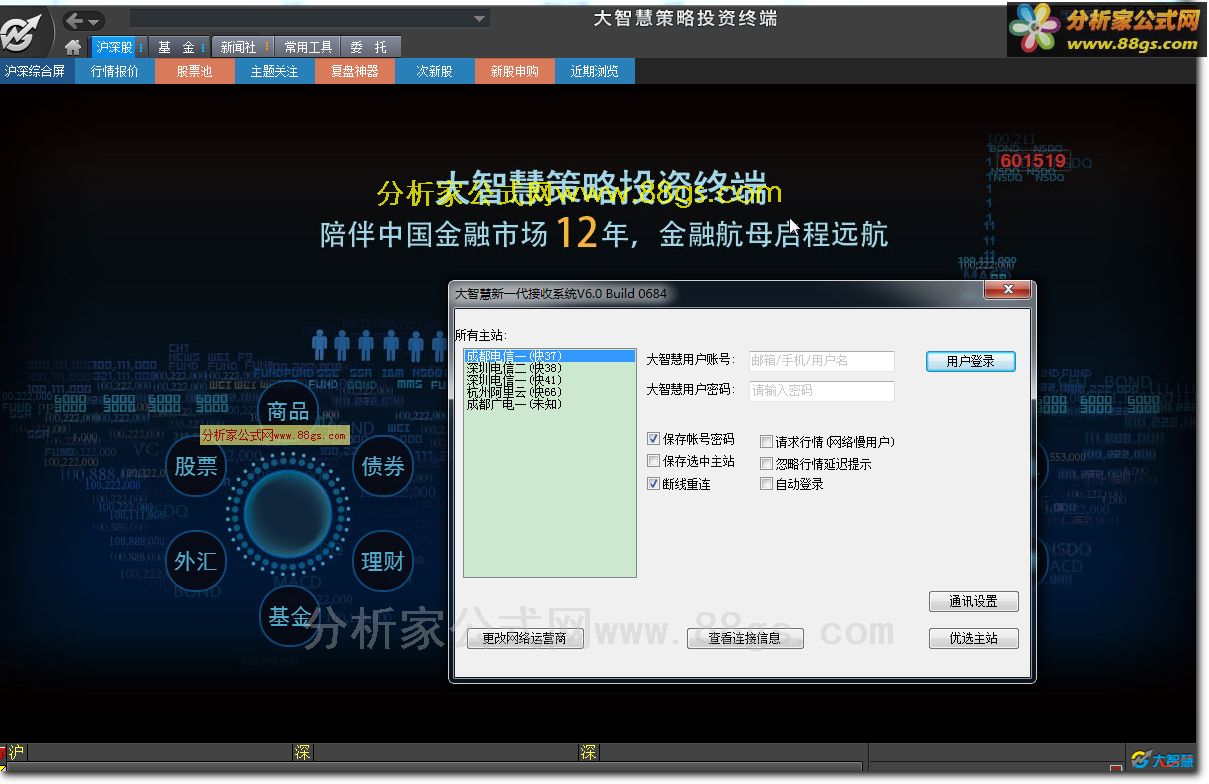1209x784 pixels.
Task: Open the dotted expander on the 基金 toolbar tab
Action: (203, 47)
